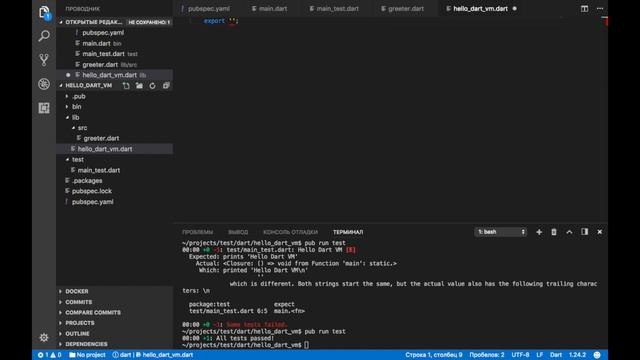The height and width of the screenshot is (360, 640).
Task: Open the ПРОБЛЕМЫ panel tab
Action: click(x=198, y=232)
